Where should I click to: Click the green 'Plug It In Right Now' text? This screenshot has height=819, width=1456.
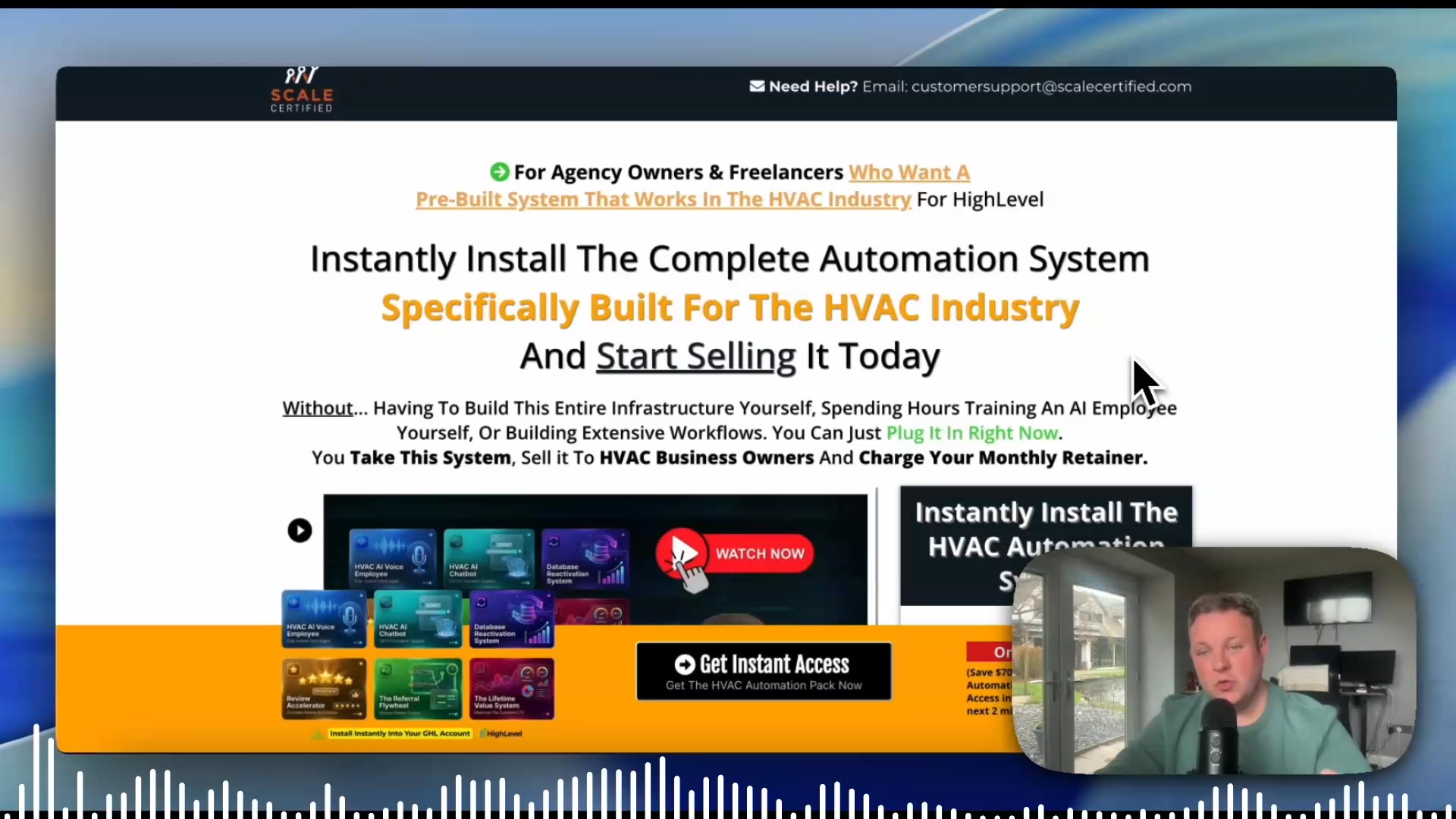971,433
